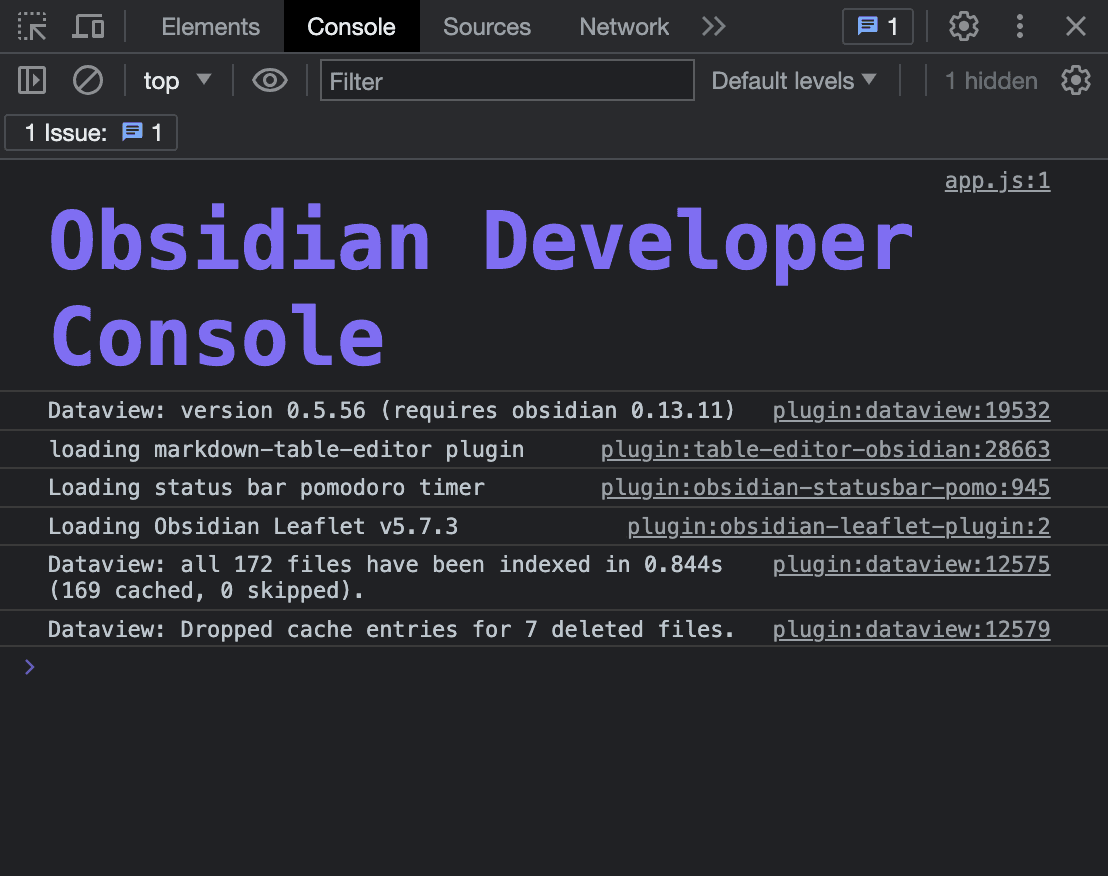Open the app.js:1 source link

click(x=997, y=181)
